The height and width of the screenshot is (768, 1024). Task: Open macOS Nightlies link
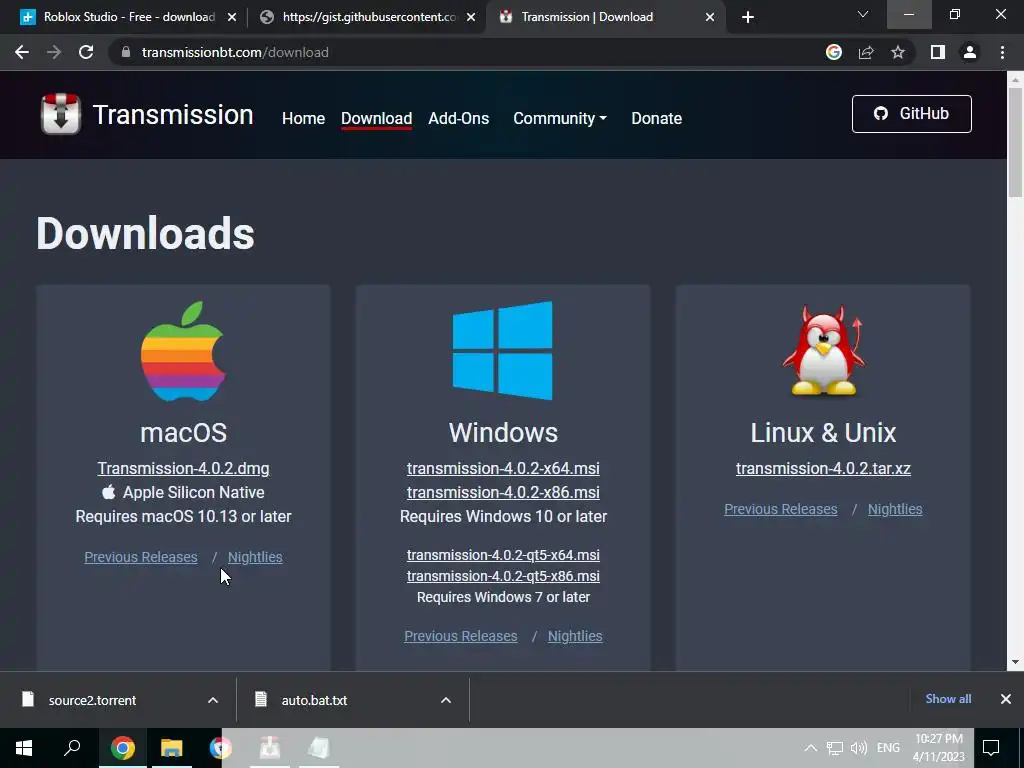point(255,557)
